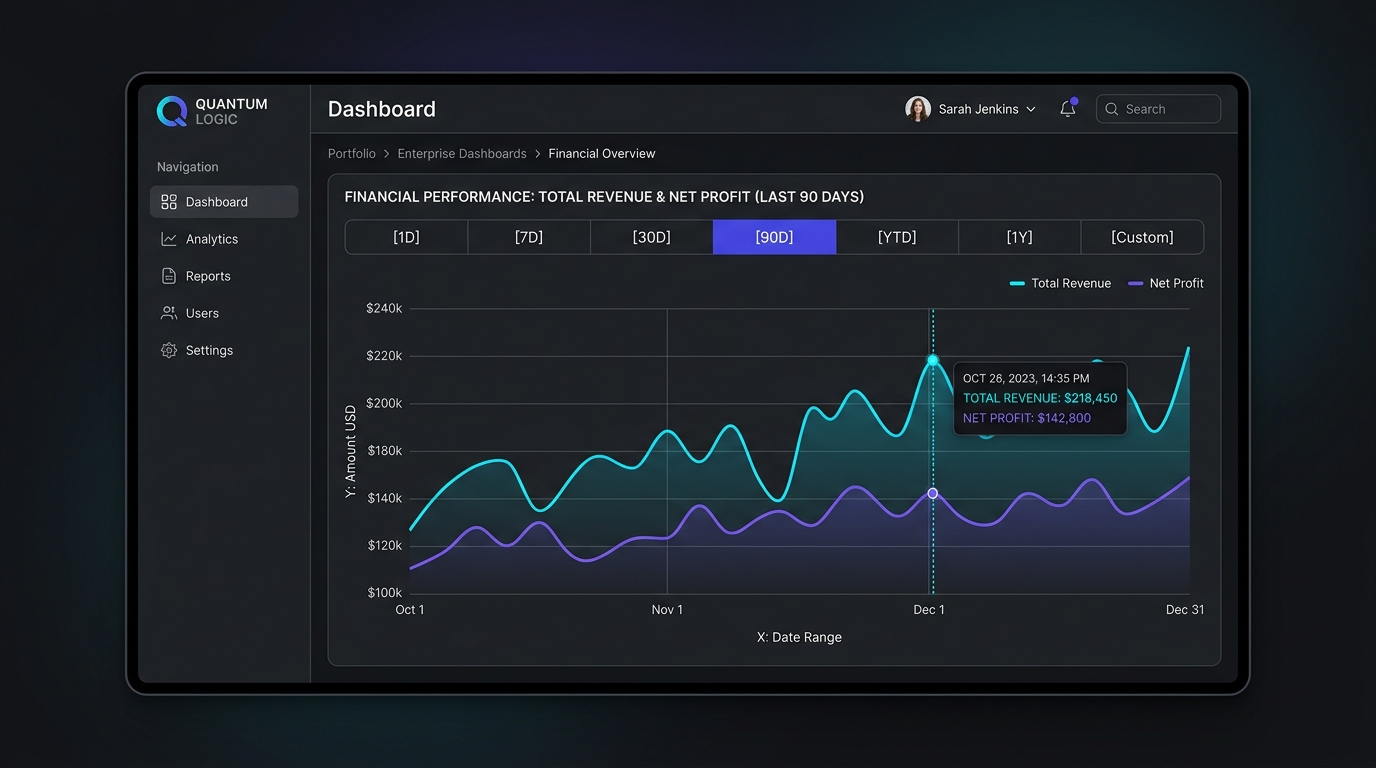Choose the [1Y] time range tab

pyautogui.click(x=1020, y=237)
